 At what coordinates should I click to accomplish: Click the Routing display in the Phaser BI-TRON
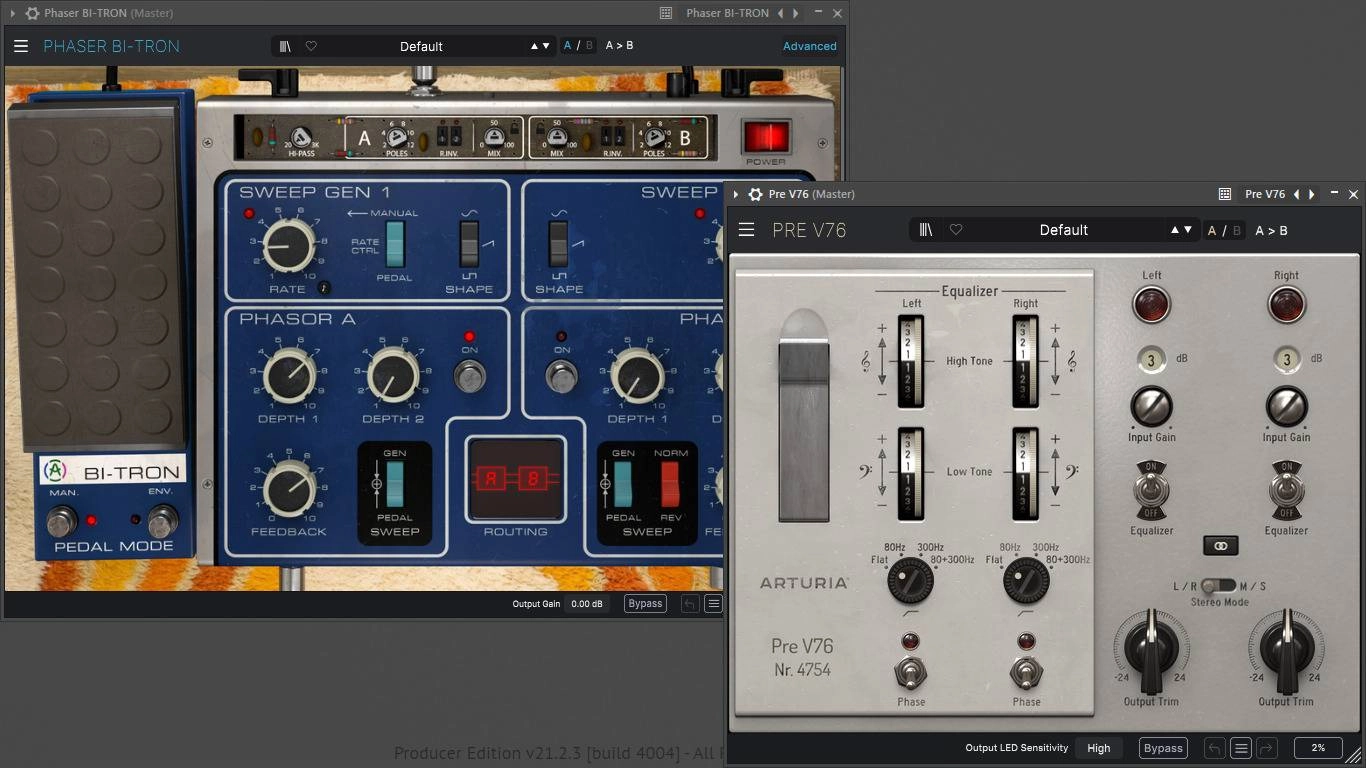tap(515, 479)
